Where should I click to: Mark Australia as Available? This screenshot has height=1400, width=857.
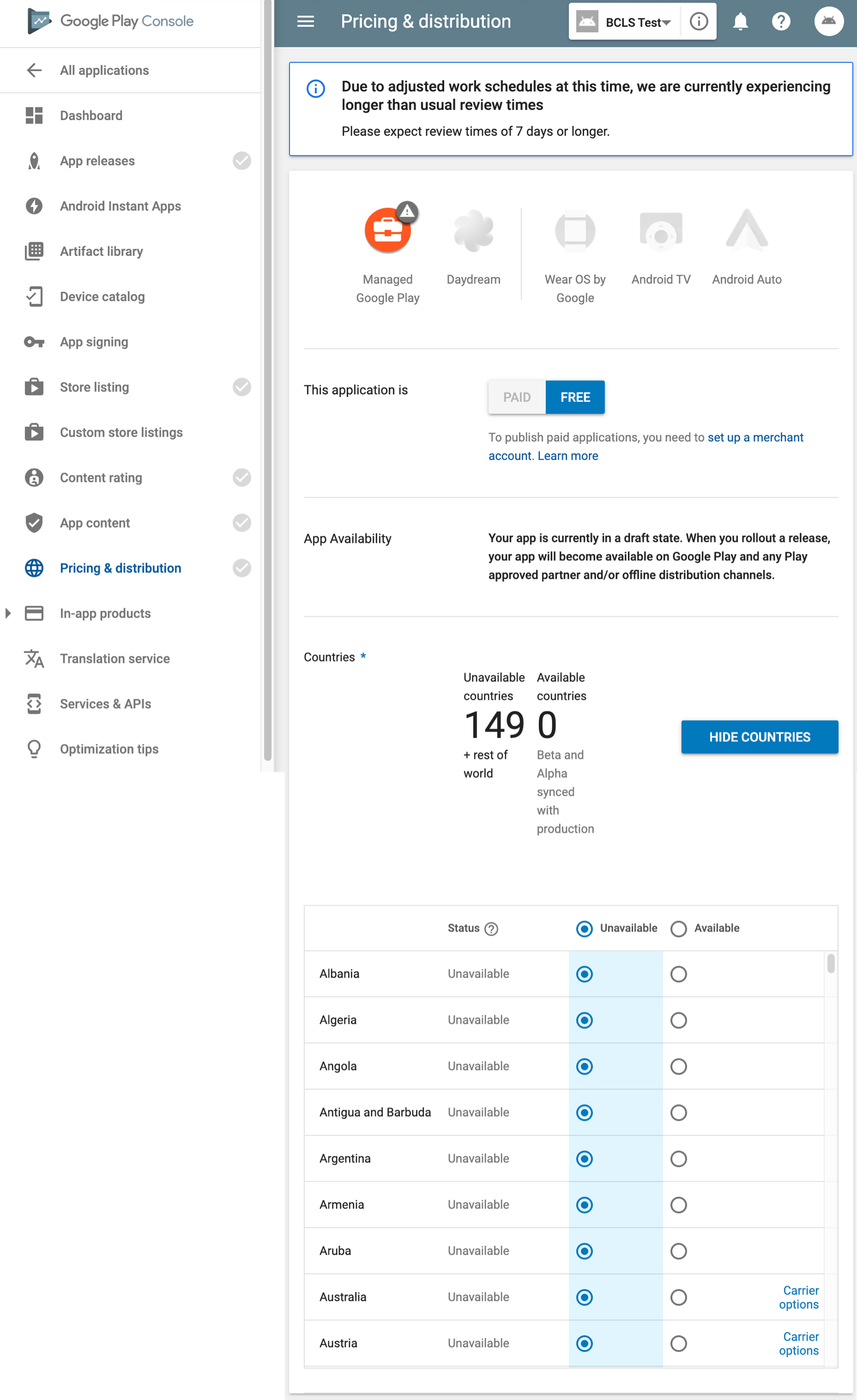click(x=678, y=1297)
